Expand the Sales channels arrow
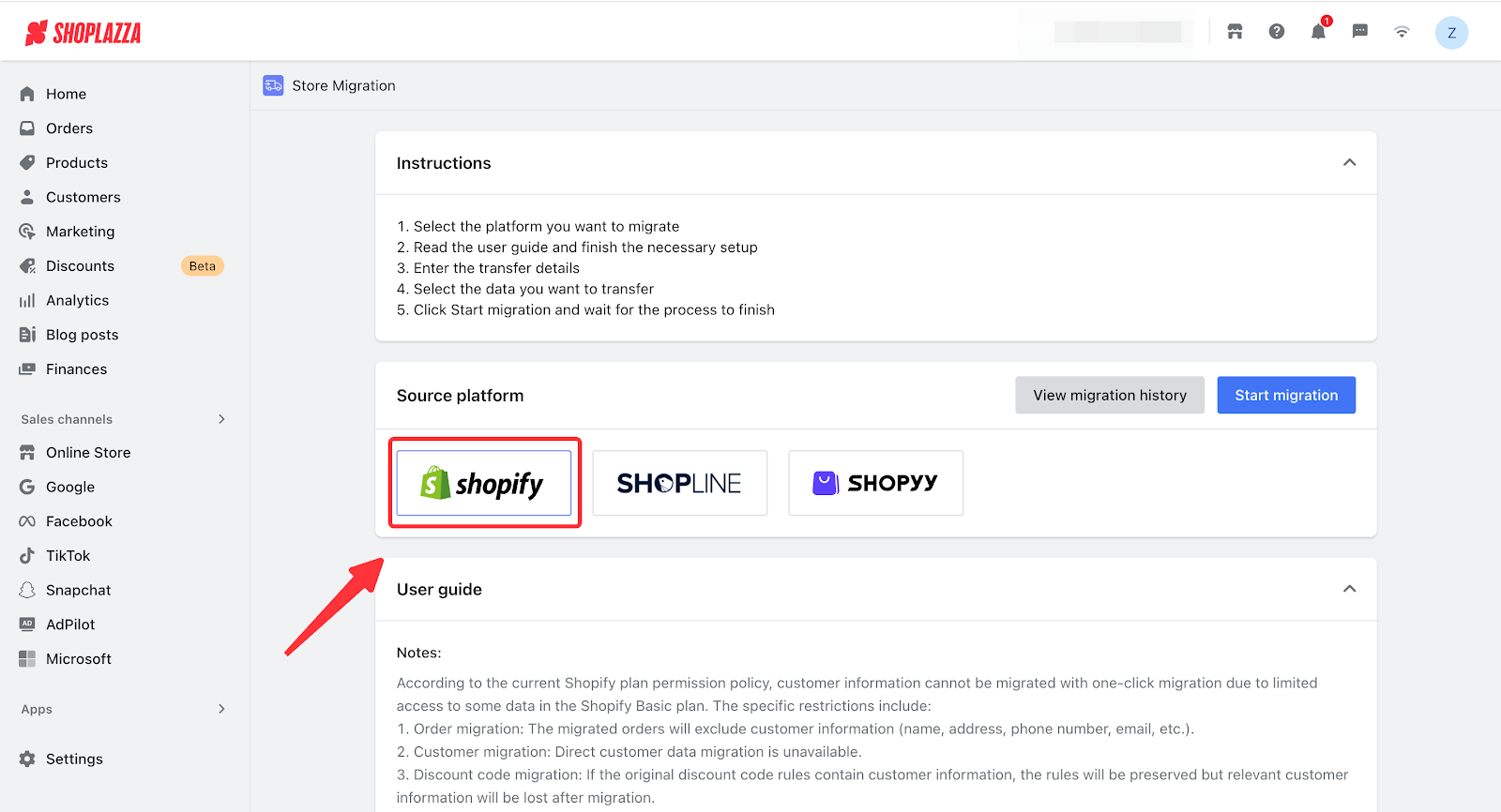Viewport: 1501px width, 812px height. pyautogui.click(x=221, y=419)
